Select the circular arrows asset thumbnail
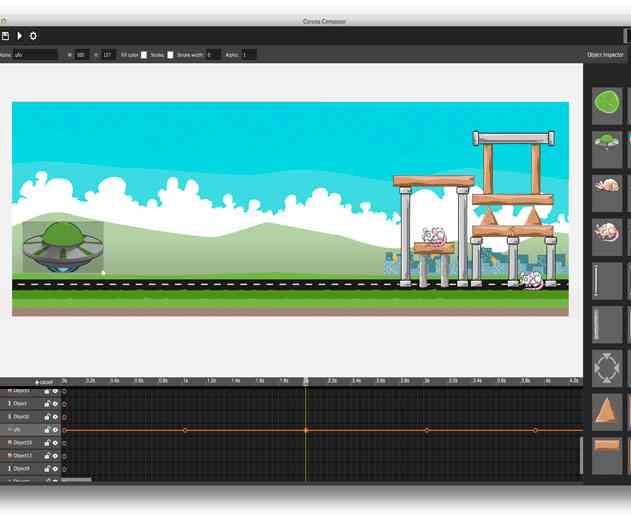631x522 pixels. tap(607, 368)
